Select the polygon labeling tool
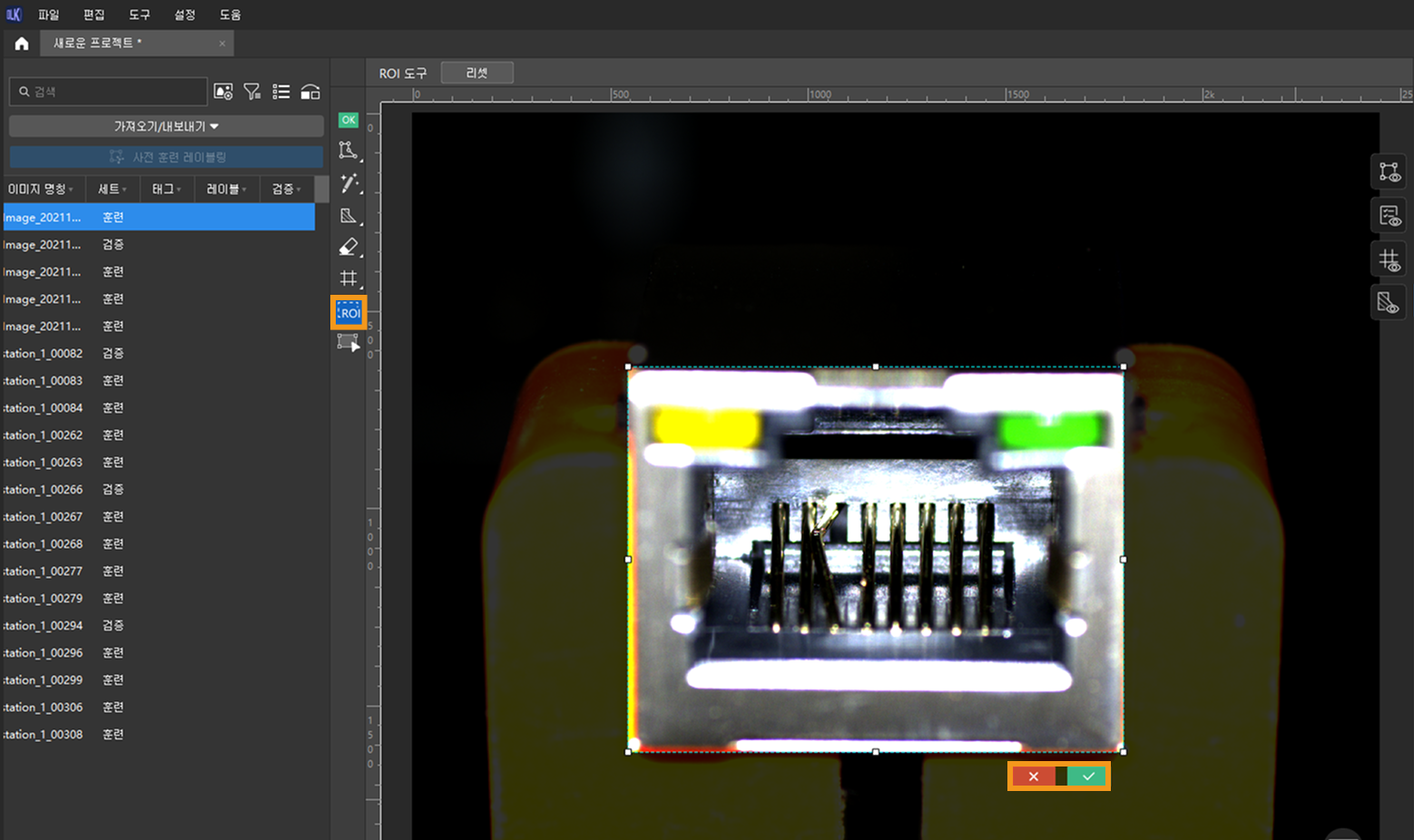The height and width of the screenshot is (840, 1414). coord(349,151)
